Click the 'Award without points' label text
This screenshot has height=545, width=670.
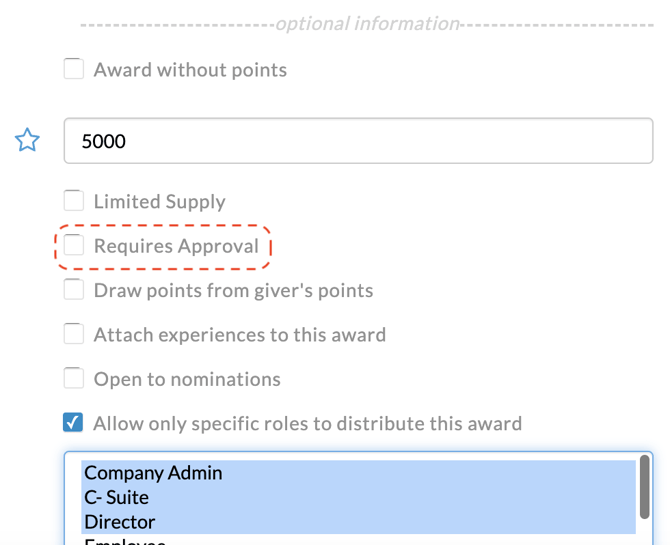click(190, 70)
